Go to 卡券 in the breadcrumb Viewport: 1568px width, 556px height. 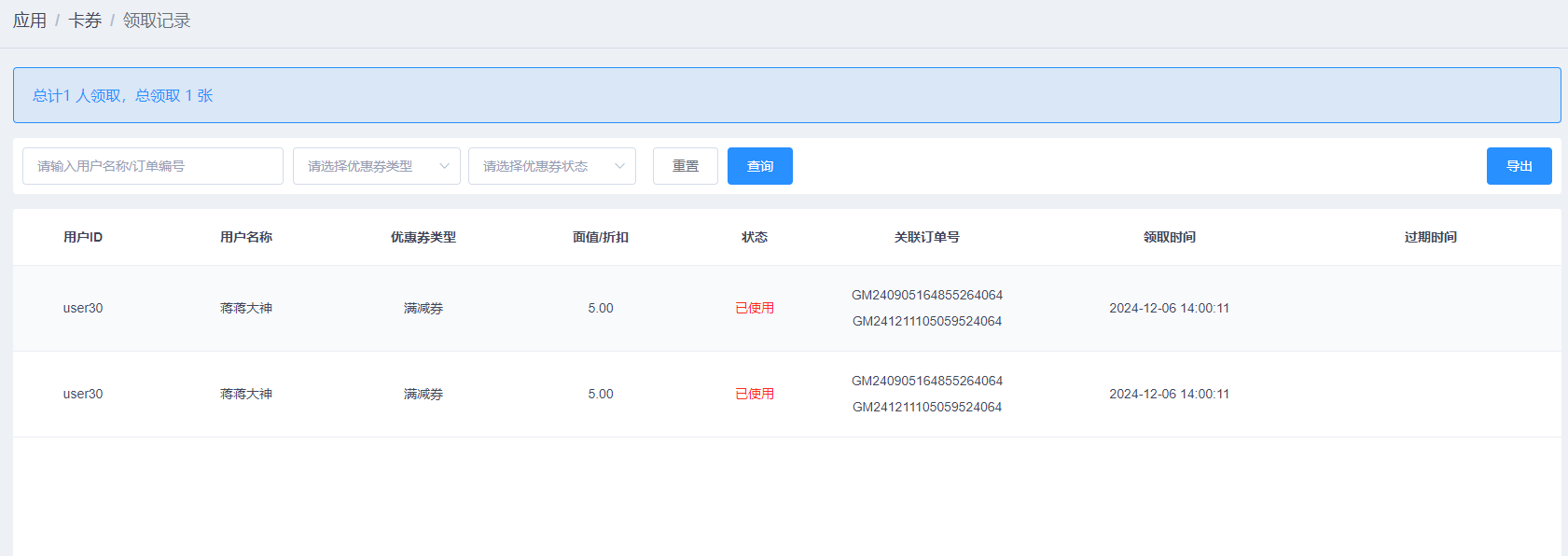pos(85,21)
